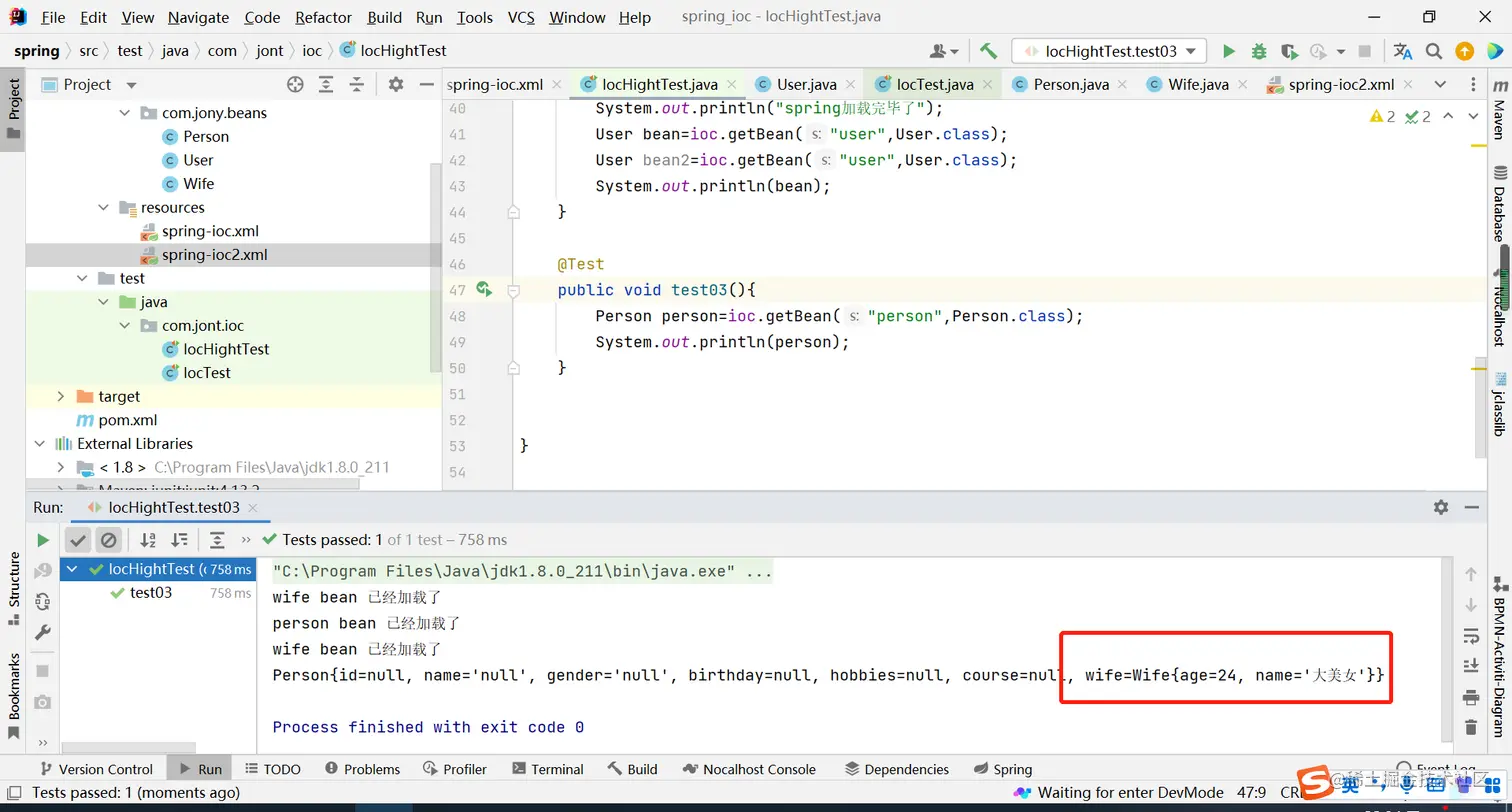This screenshot has width=1512, height=812.
Task: Open the jclasslib side panel
Action: (x=1499, y=404)
